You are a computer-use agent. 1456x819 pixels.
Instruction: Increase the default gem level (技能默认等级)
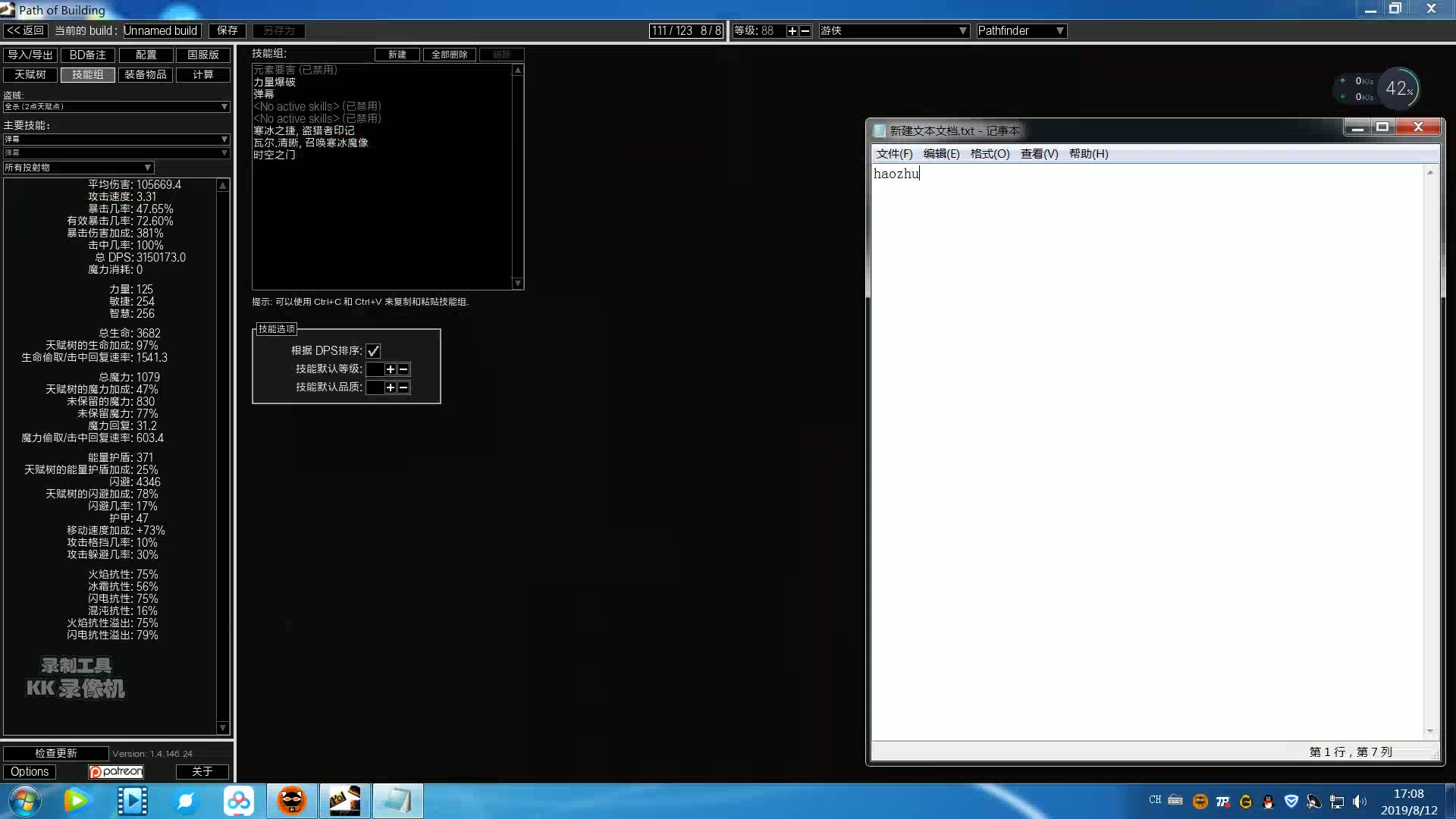pos(390,369)
